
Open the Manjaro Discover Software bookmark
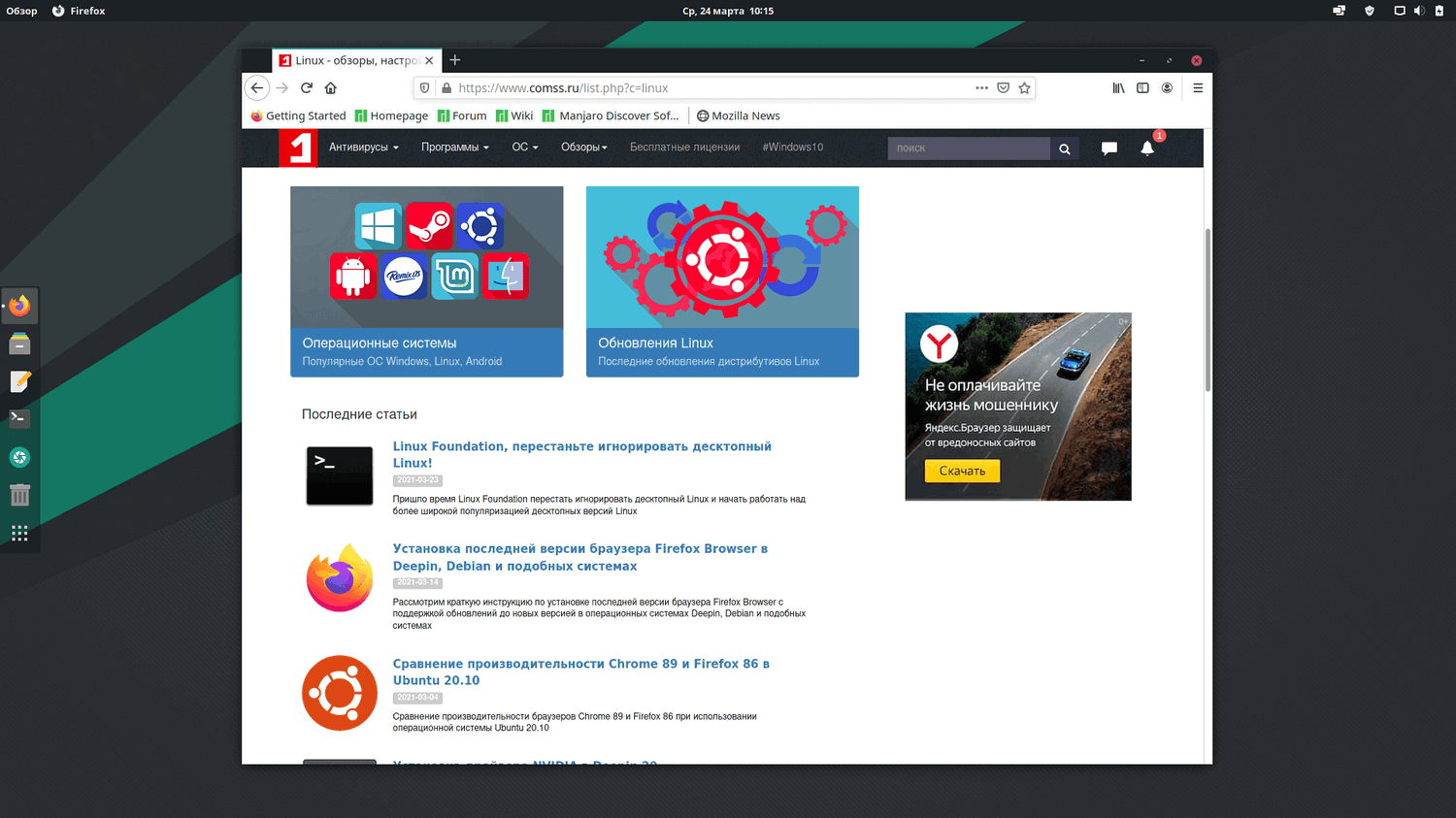click(611, 115)
